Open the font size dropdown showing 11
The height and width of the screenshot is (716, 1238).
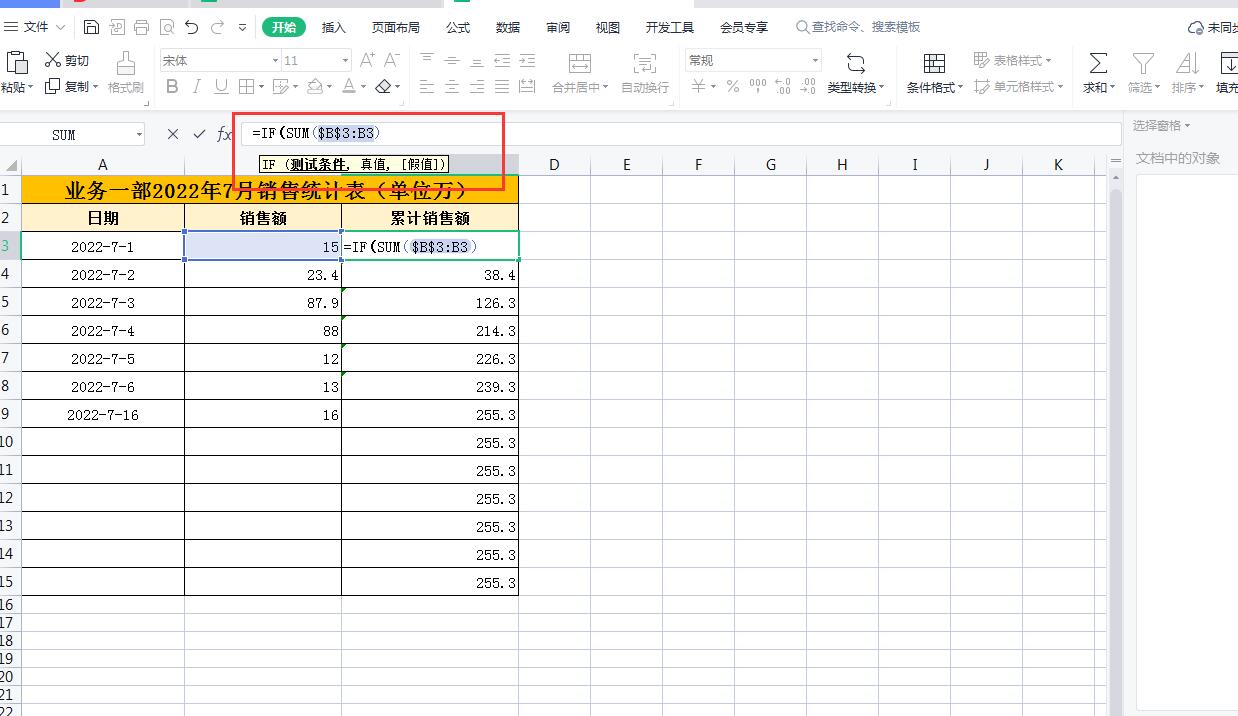(345, 61)
